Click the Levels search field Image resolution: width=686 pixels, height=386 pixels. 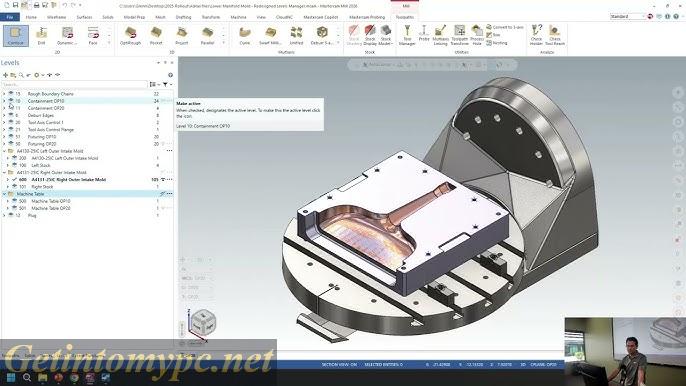point(74,84)
